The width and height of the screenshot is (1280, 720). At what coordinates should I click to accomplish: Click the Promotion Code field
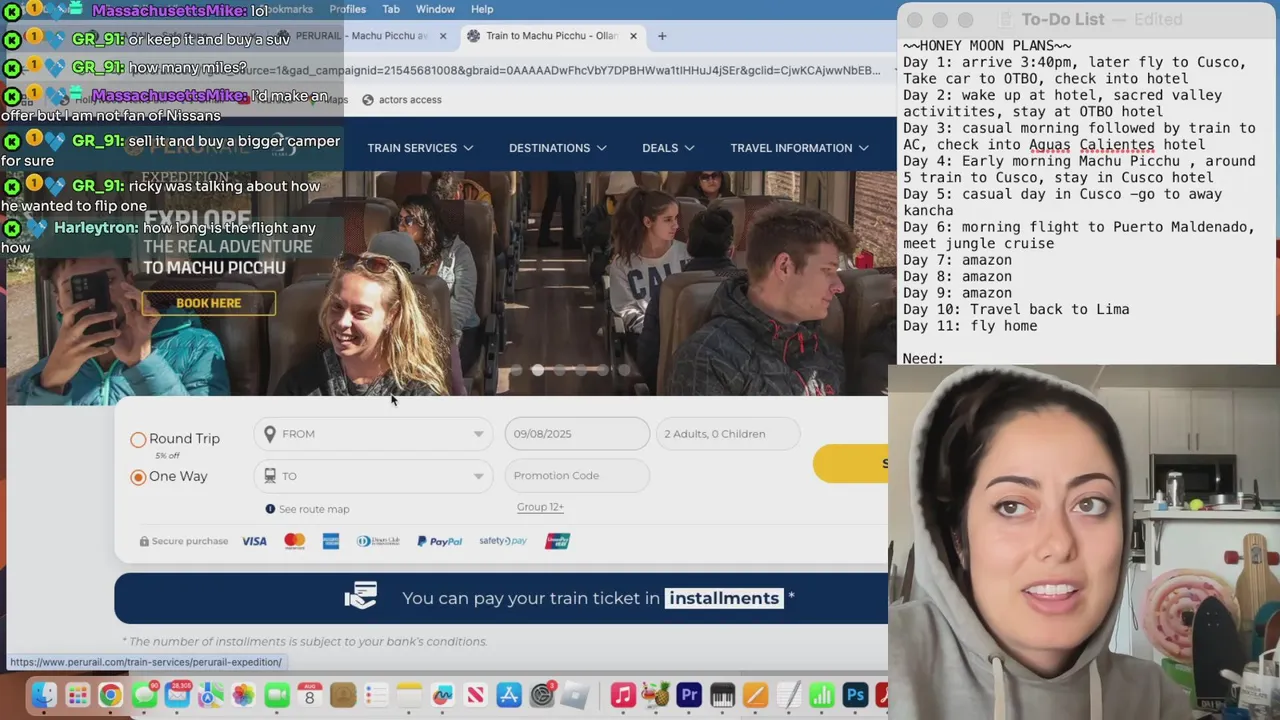[x=577, y=476]
